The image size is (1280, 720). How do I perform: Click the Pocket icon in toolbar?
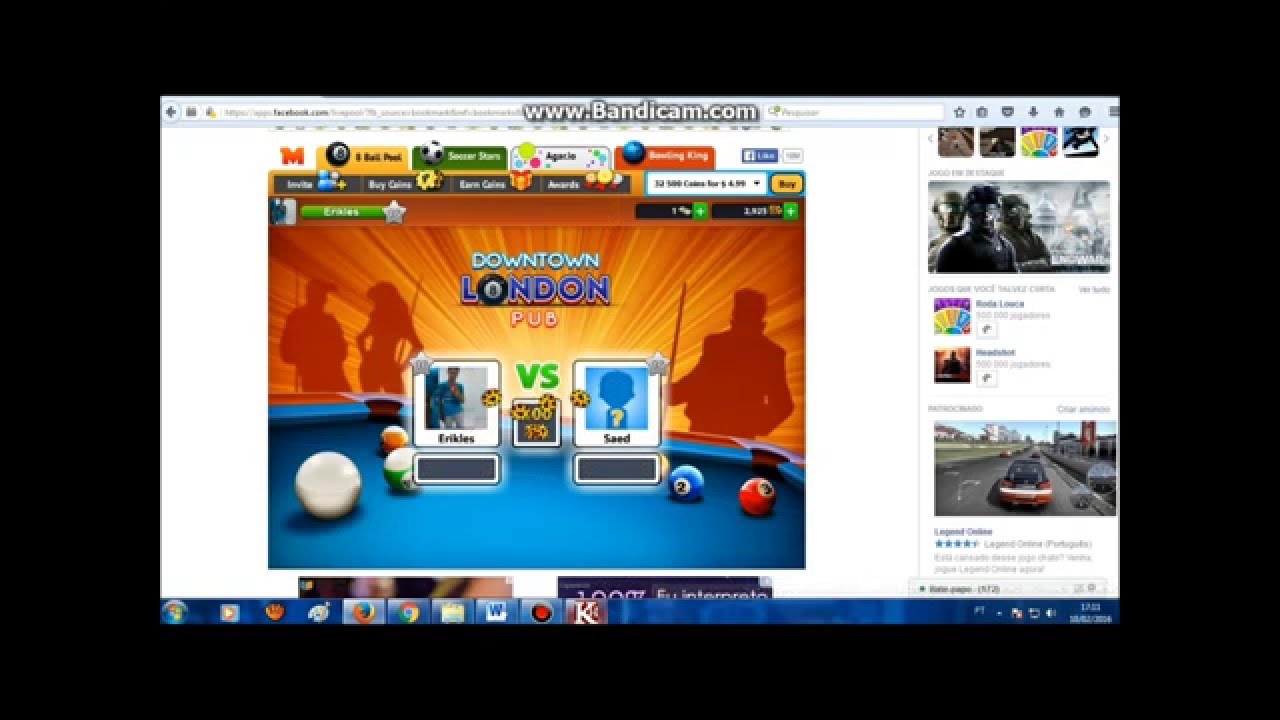[x=1008, y=112]
